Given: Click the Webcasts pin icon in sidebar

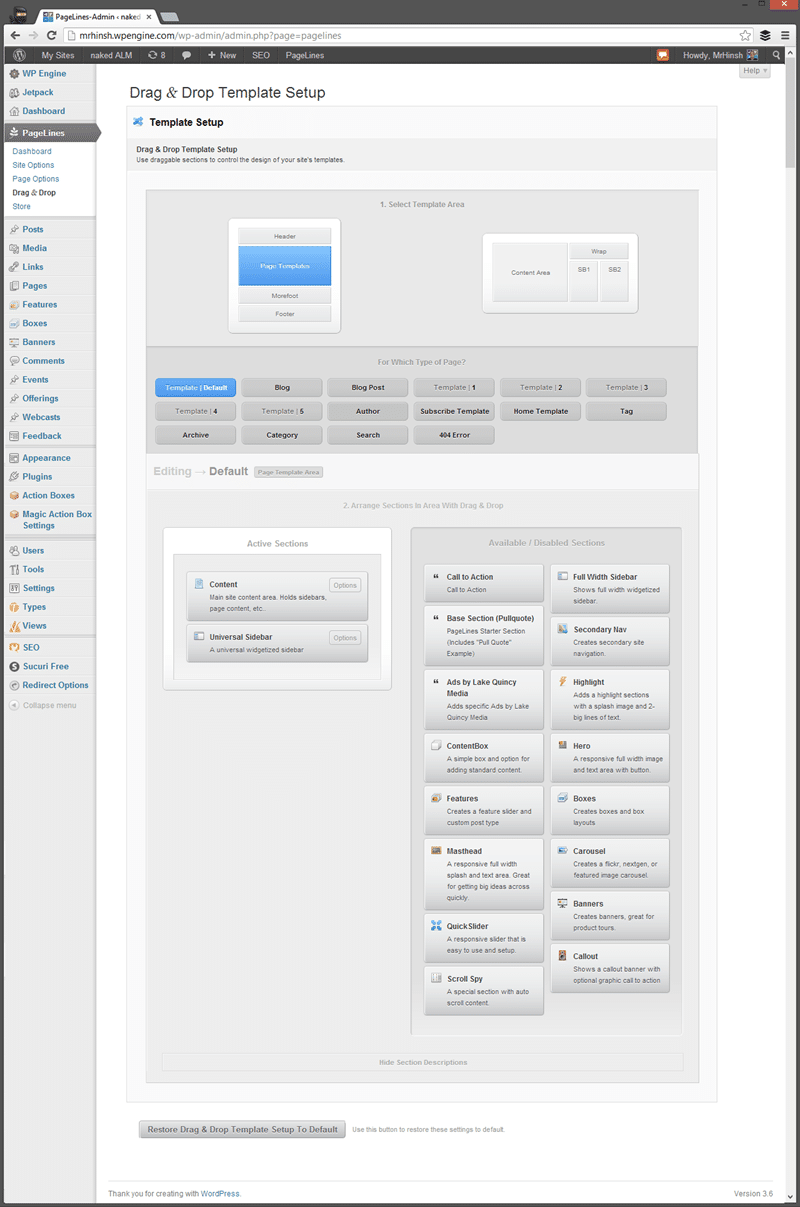Looking at the screenshot, I should (14, 417).
